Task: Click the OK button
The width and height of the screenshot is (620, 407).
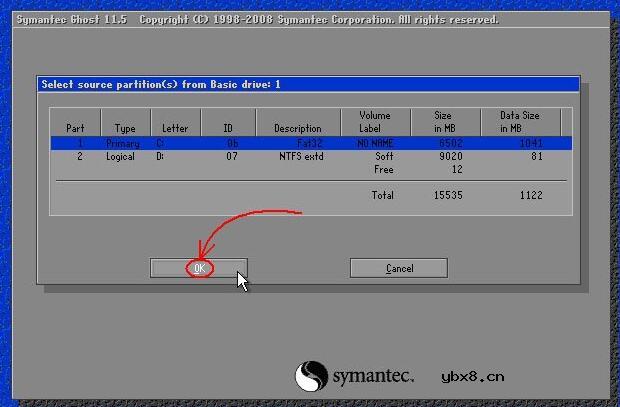Action: (199, 268)
